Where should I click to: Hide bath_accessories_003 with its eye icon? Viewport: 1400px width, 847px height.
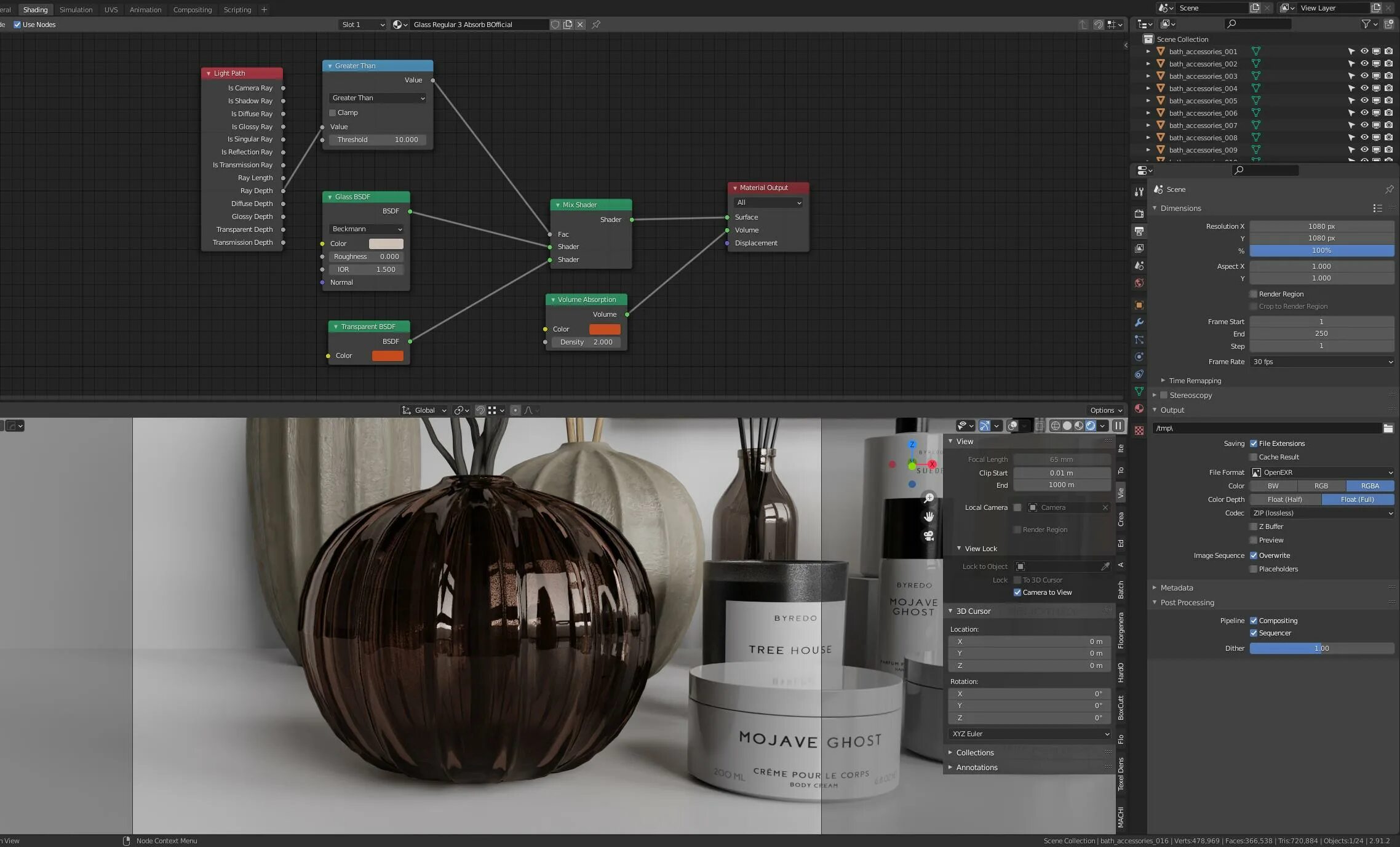click(x=1364, y=76)
